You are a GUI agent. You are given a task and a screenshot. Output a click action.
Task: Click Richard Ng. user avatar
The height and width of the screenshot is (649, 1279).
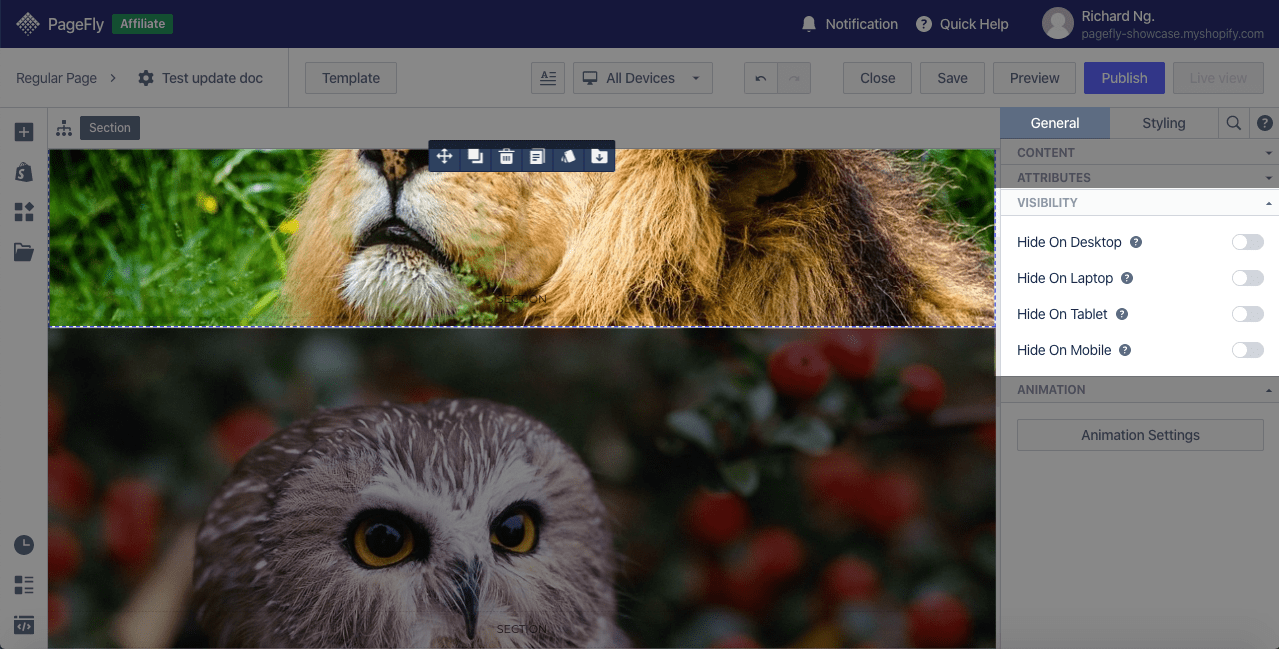(x=1057, y=24)
